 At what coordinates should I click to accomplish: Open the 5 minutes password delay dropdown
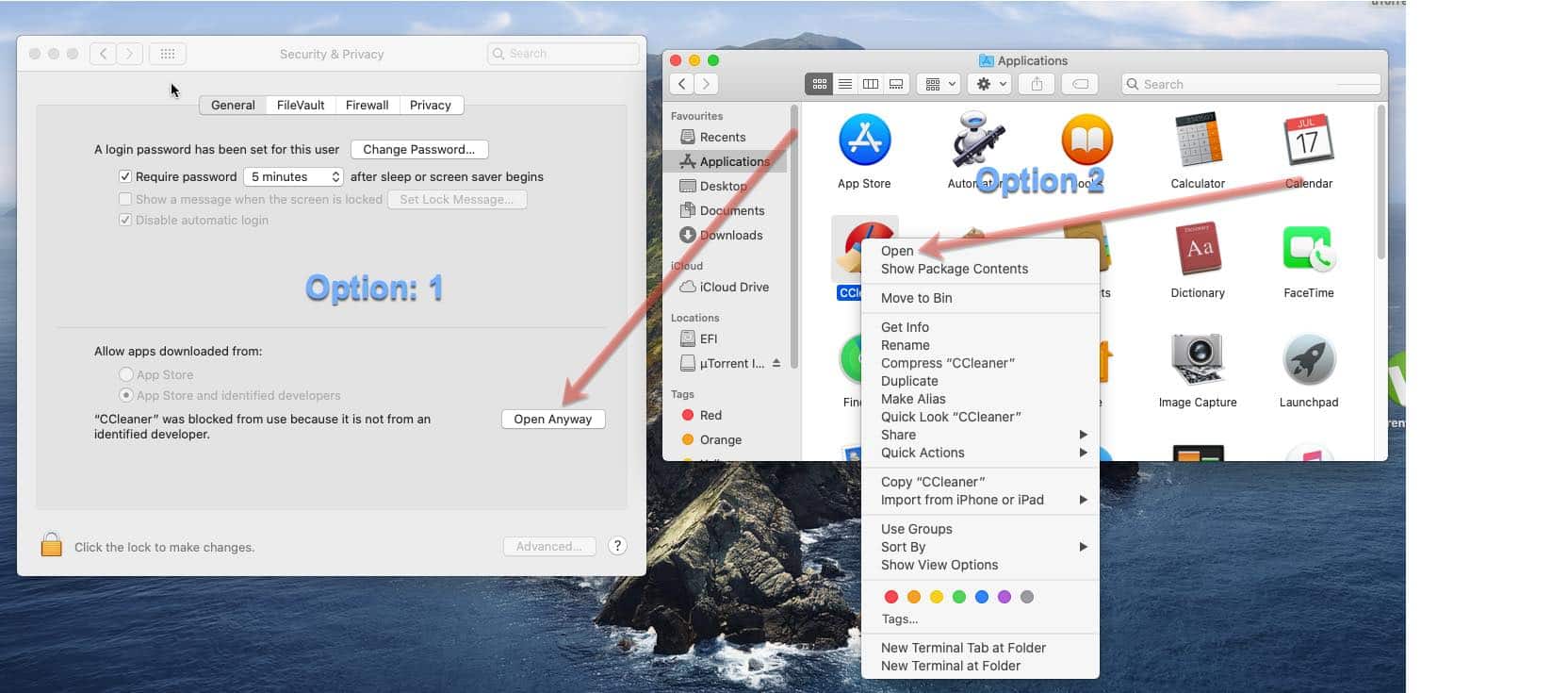point(293,176)
